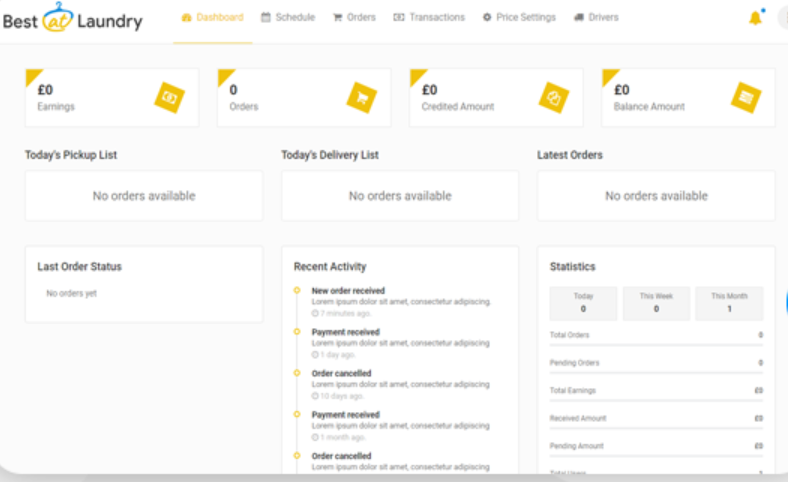
Task: Click the Credited Amount card icon
Action: pyautogui.click(x=554, y=98)
